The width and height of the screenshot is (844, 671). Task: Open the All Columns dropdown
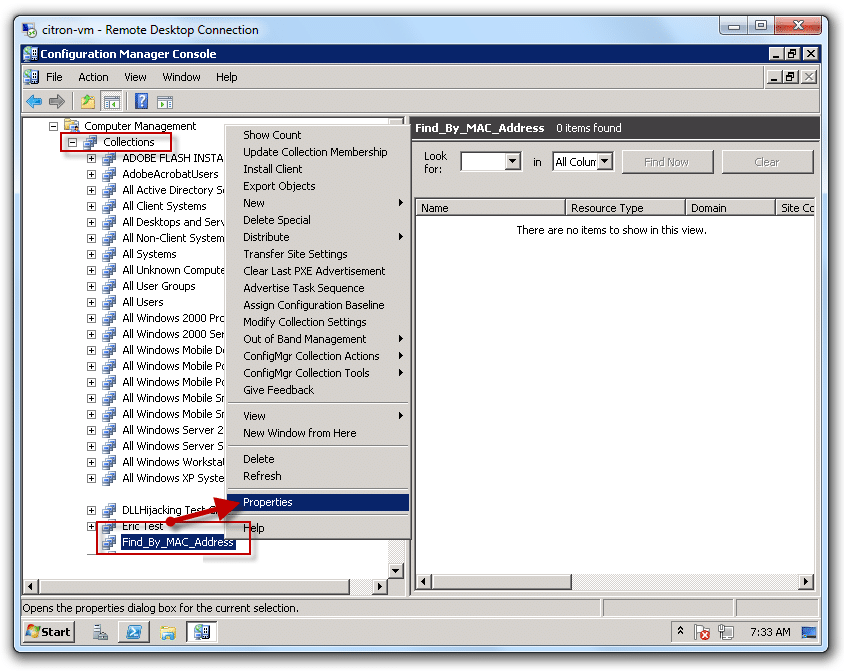click(605, 162)
